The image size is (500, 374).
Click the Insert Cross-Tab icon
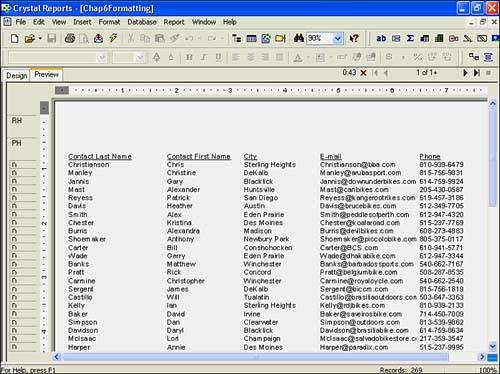tap(425, 38)
